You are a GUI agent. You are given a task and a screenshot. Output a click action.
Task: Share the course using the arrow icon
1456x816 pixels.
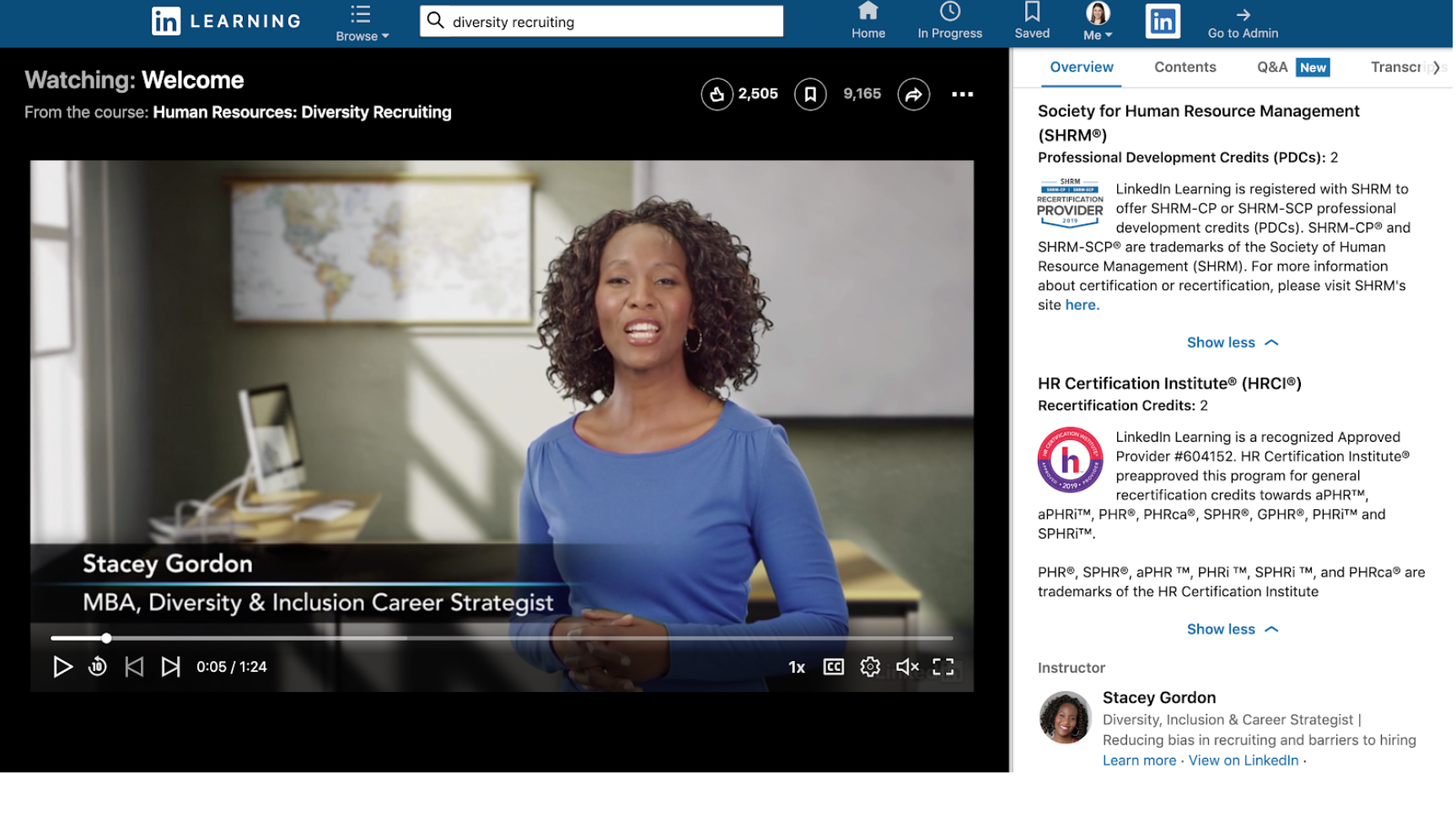[913, 94]
